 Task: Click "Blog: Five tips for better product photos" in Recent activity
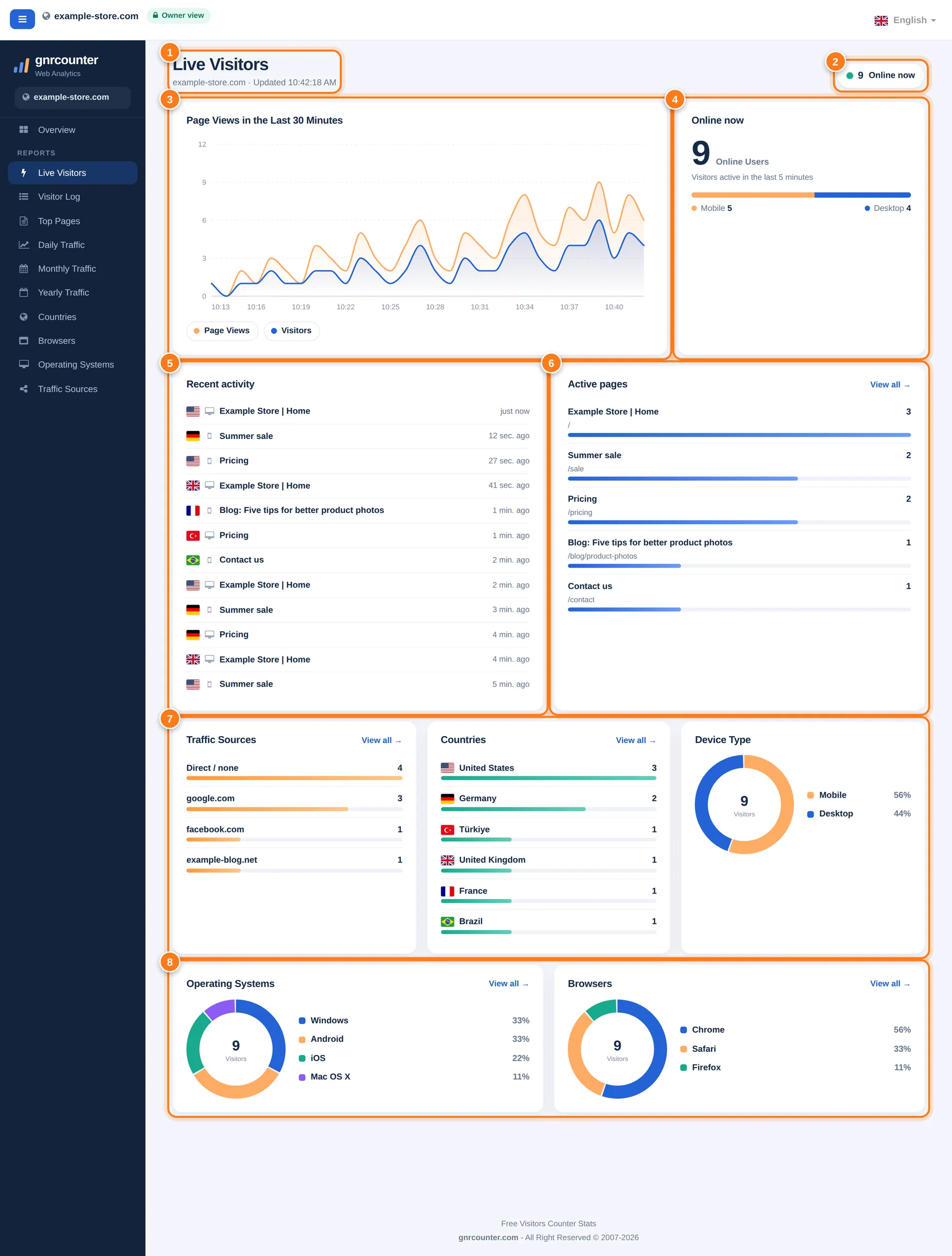point(301,510)
